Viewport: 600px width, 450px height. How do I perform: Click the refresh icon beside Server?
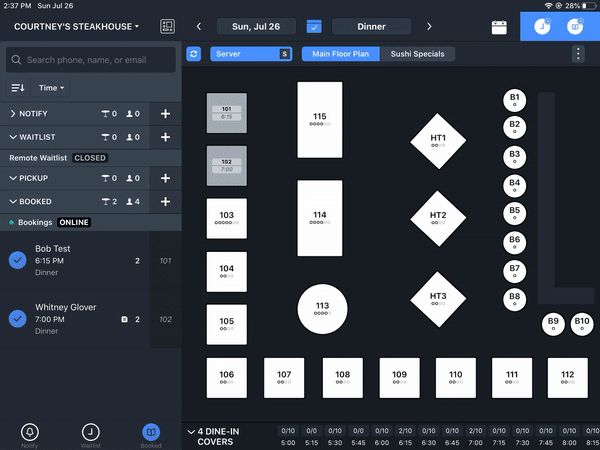tap(194, 54)
